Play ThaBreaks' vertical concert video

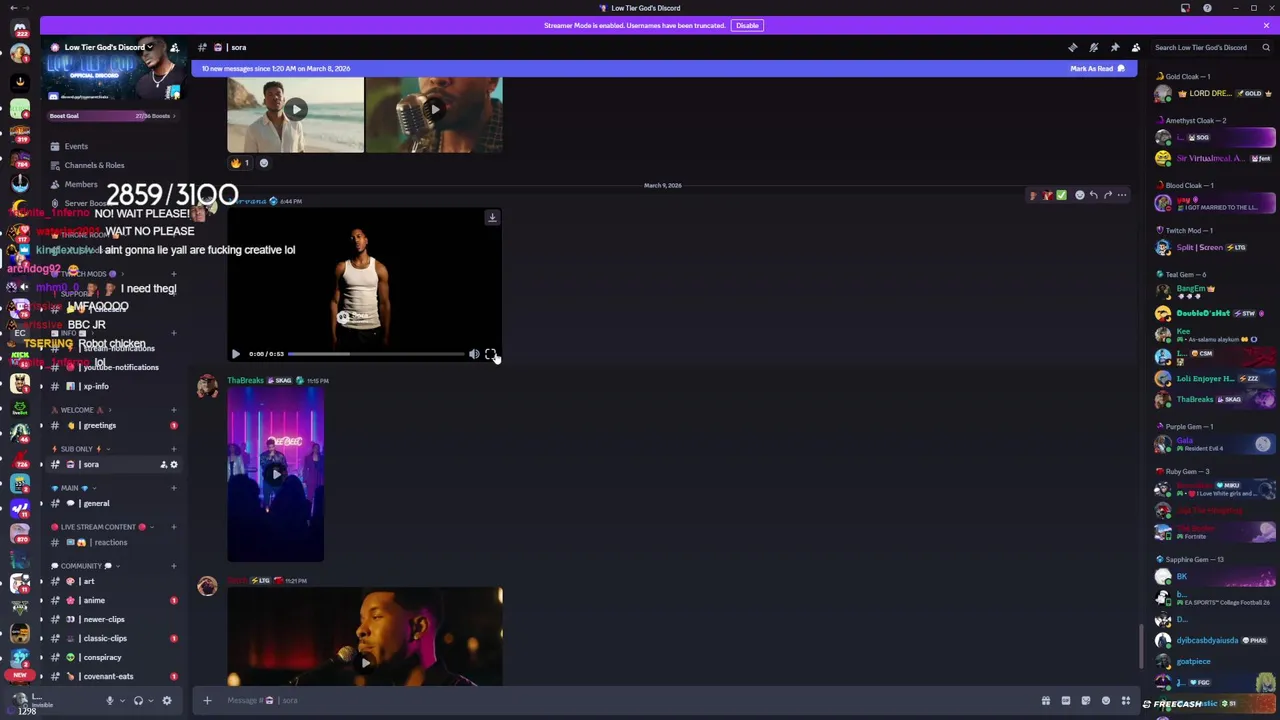click(275, 475)
